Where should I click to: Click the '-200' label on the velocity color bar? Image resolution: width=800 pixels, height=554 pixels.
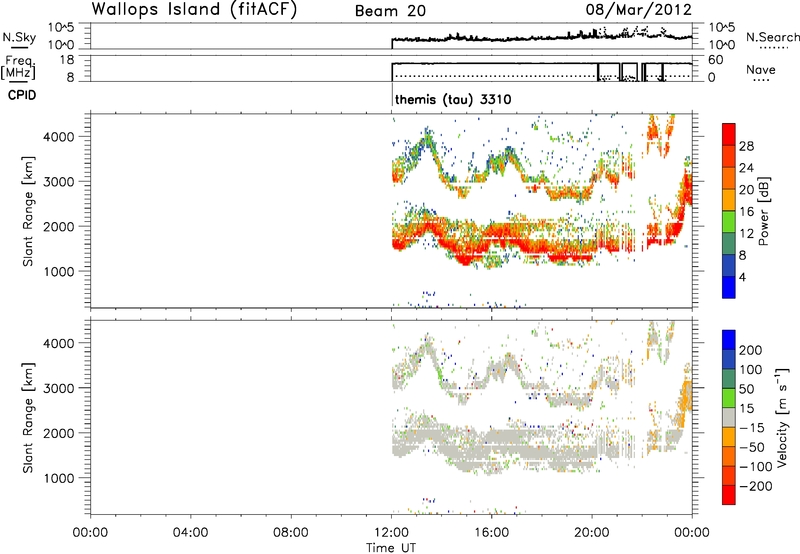click(755, 486)
